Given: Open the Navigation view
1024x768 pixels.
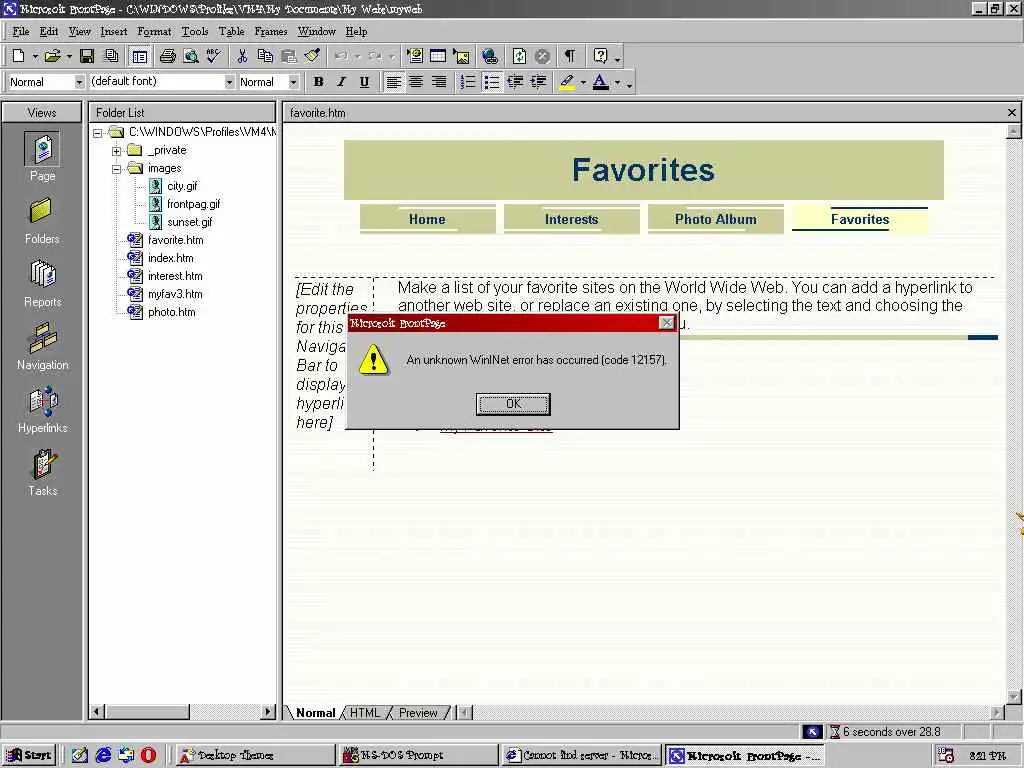Looking at the screenshot, I should (x=42, y=347).
